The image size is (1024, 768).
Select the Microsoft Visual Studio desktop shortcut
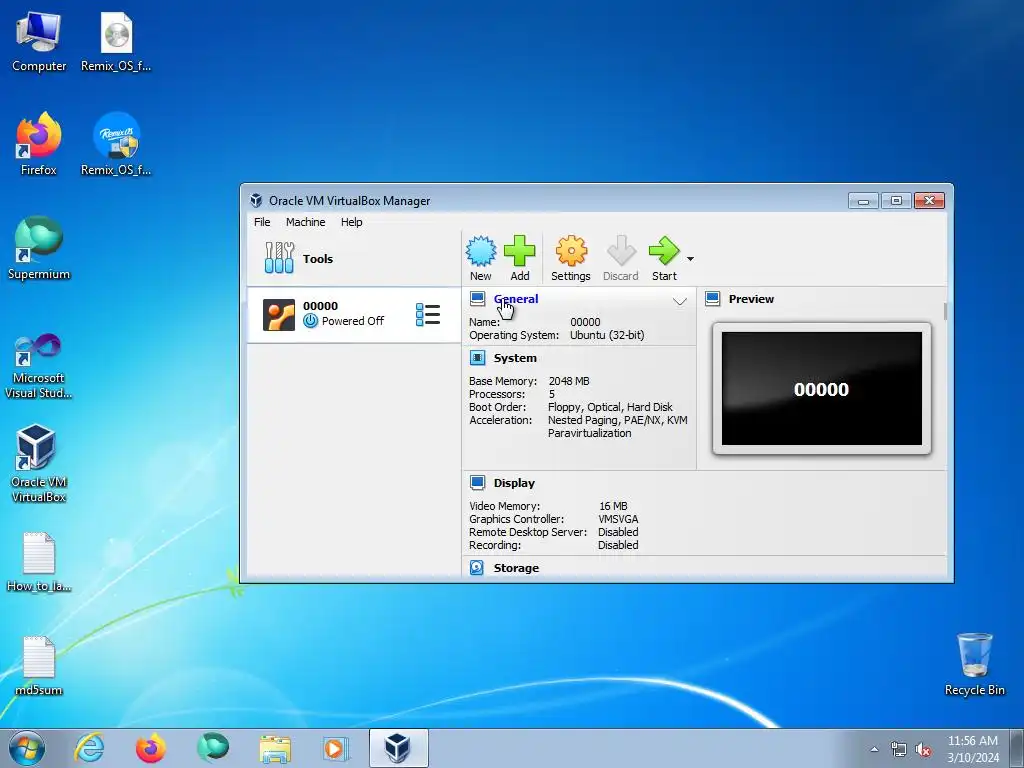(x=39, y=366)
